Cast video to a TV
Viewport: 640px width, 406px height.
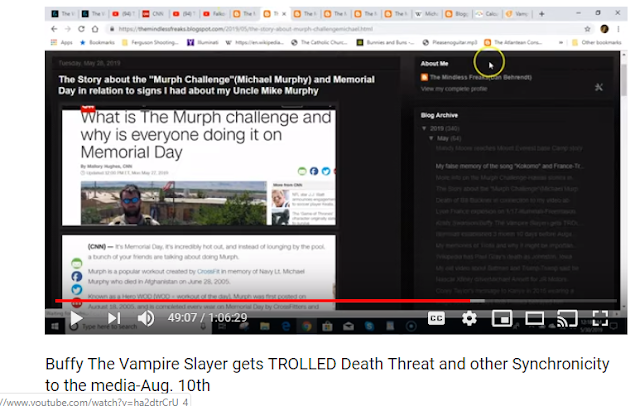pos(567,318)
